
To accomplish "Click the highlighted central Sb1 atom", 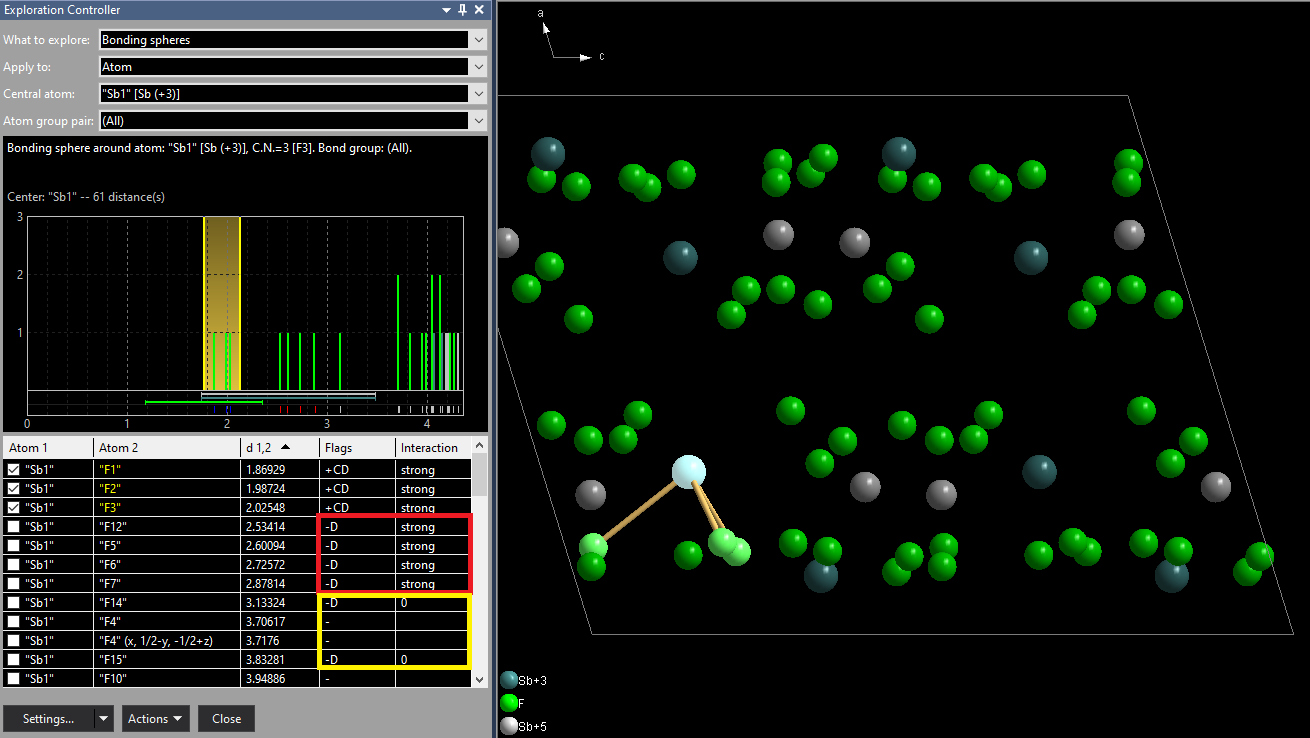I will pyautogui.click(x=688, y=471).
